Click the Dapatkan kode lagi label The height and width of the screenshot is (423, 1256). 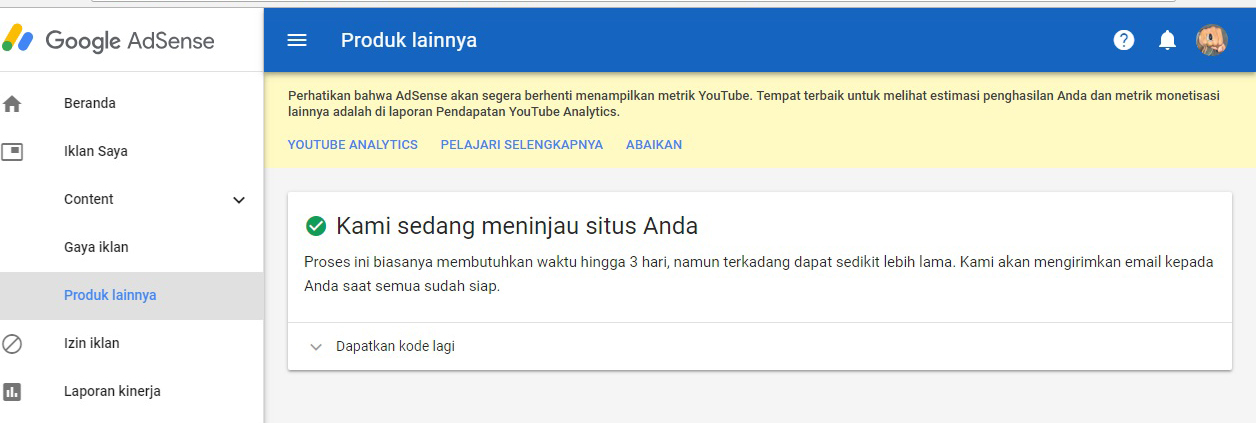pos(396,346)
